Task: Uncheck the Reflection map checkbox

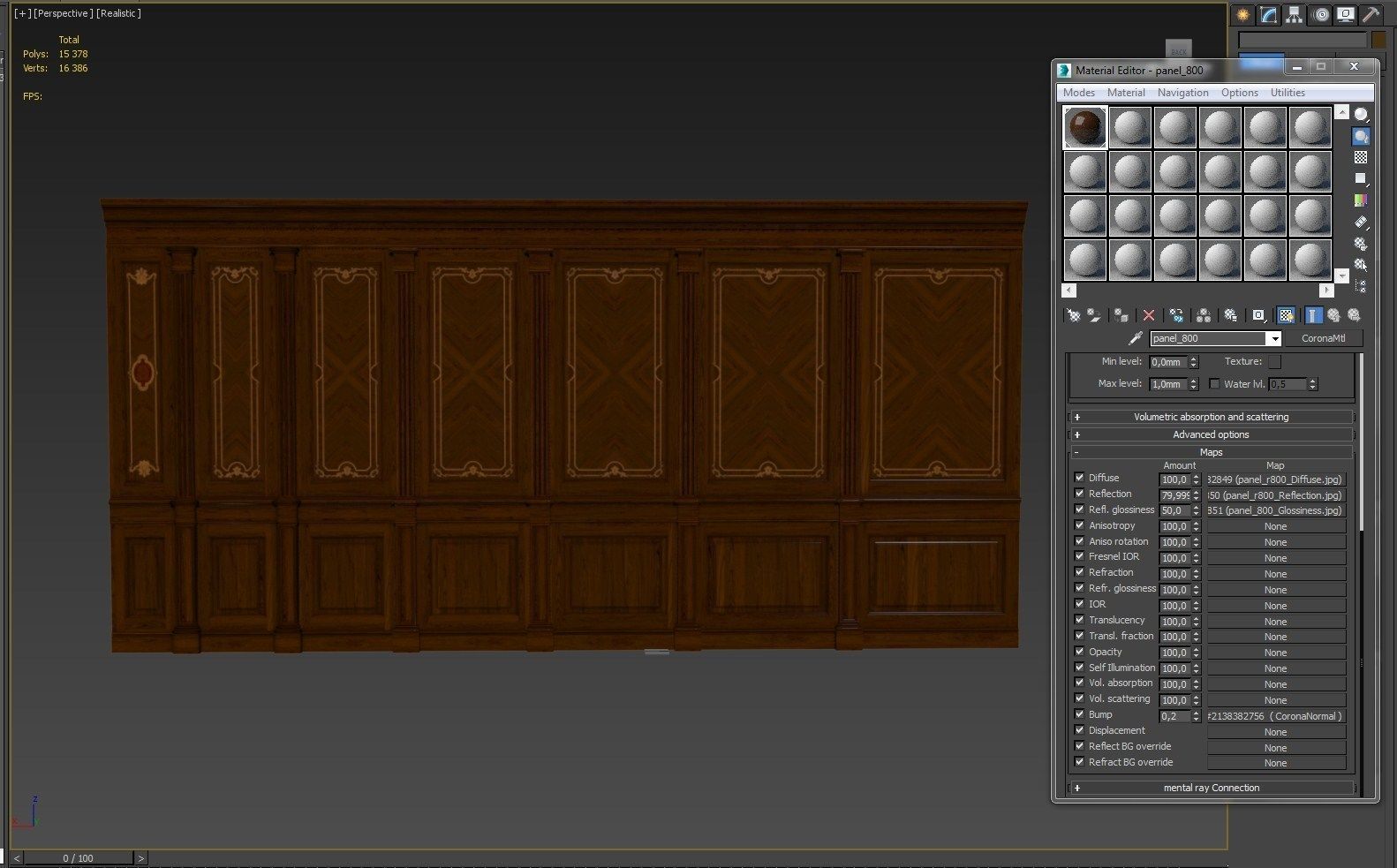Action: coord(1079,494)
